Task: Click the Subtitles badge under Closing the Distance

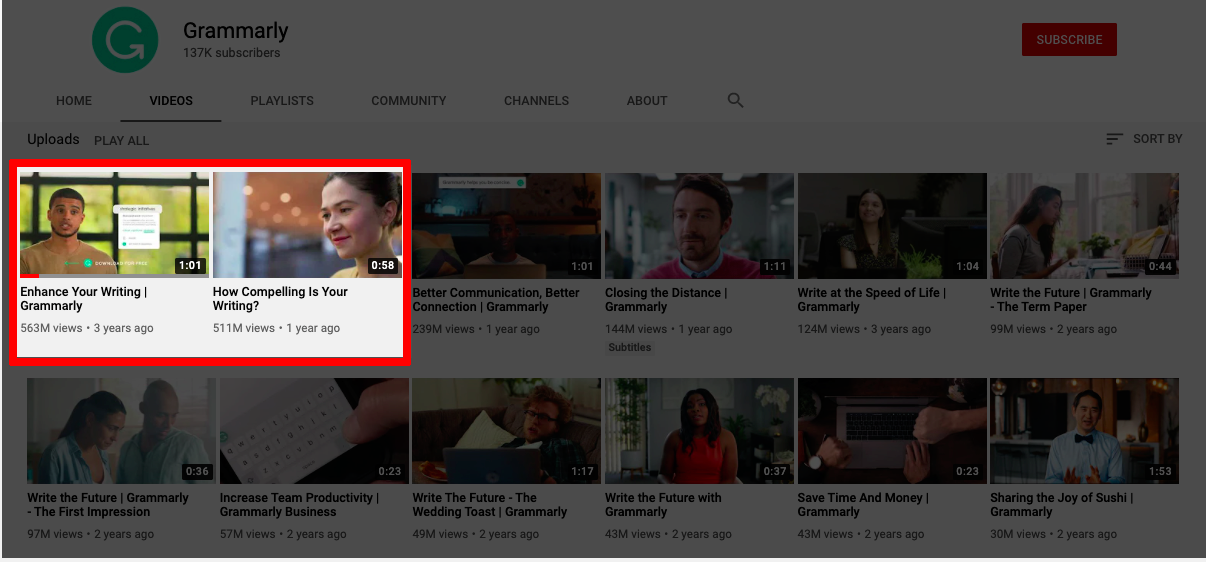Action: click(630, 348)
